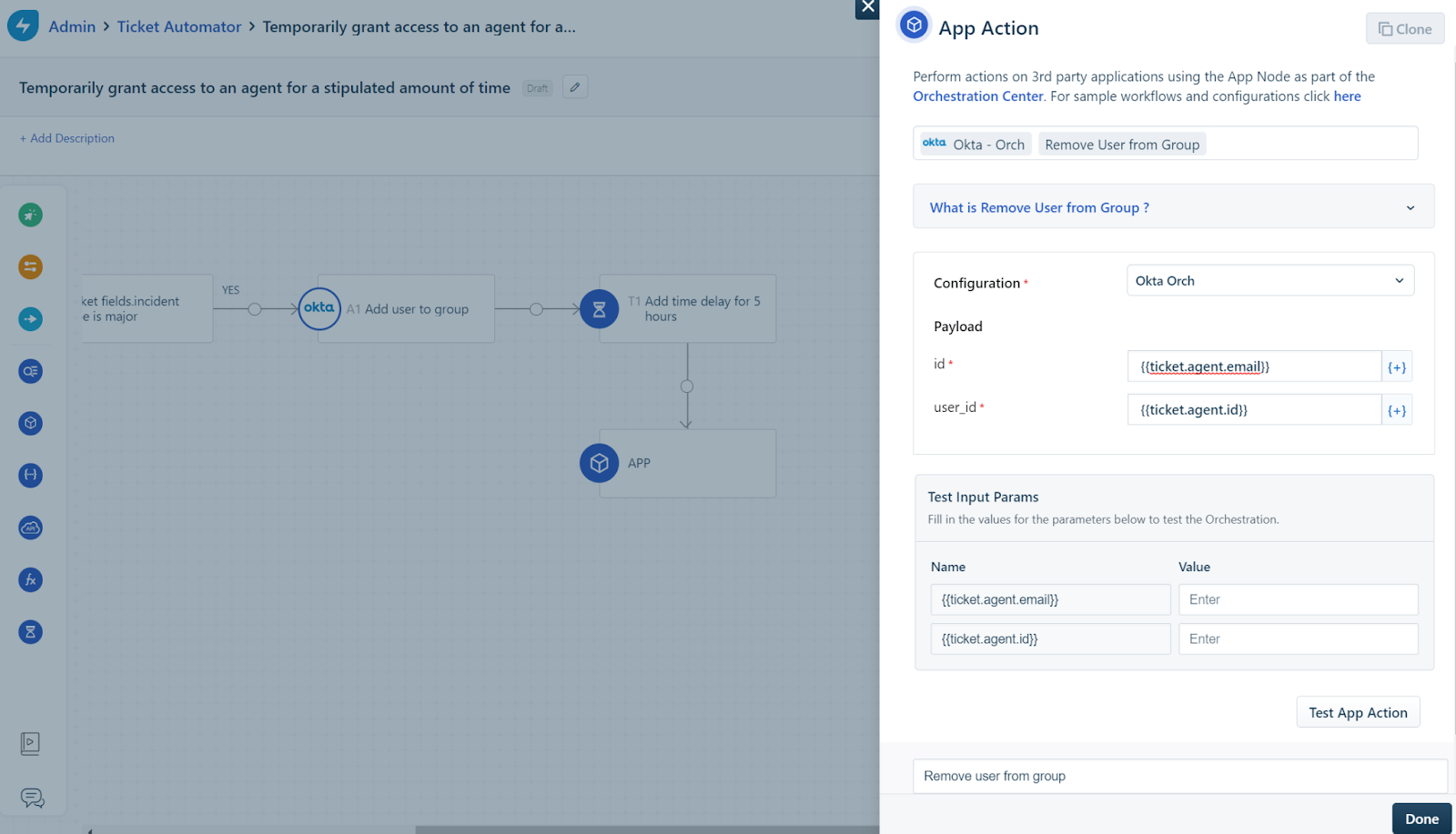Click the workflow title text
This screenshot has width=1456, height=834.
265,87
